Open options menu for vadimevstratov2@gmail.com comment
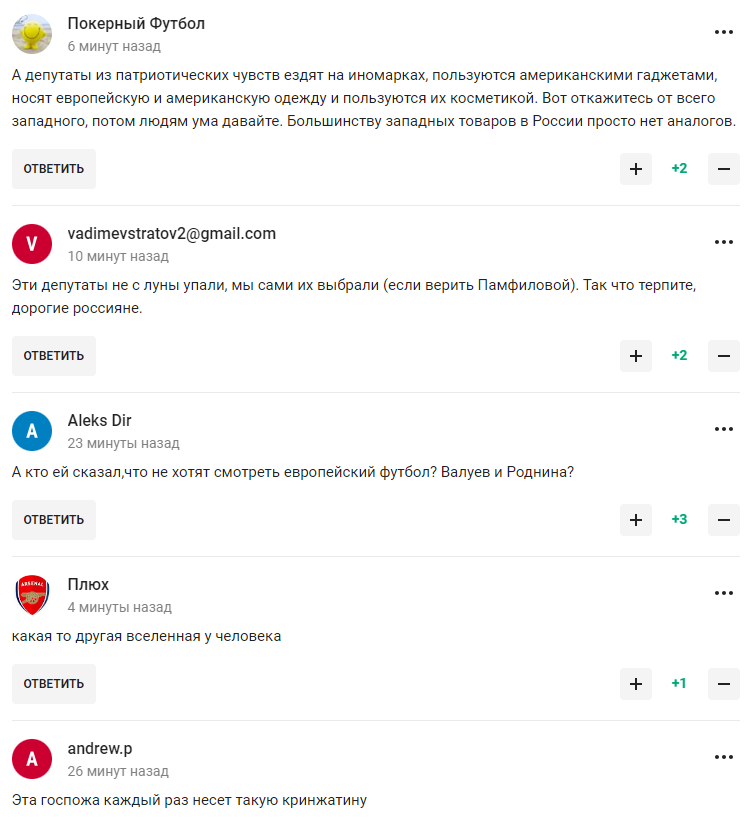The height and width of the screenshot is (824, 750). (724, 243)
